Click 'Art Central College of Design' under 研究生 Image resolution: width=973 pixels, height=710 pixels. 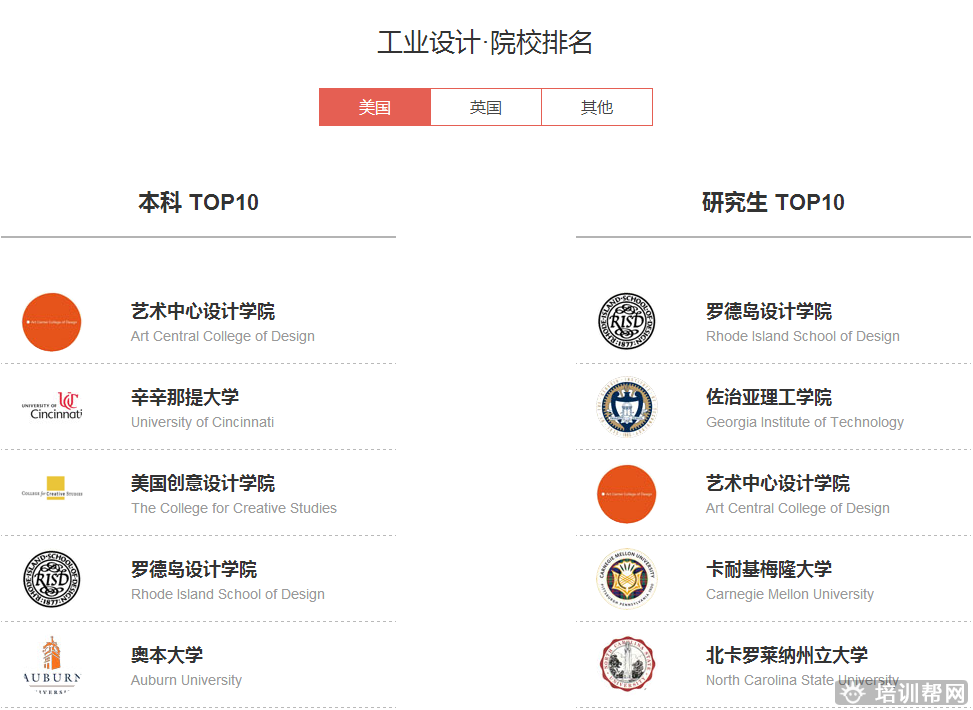798,508
